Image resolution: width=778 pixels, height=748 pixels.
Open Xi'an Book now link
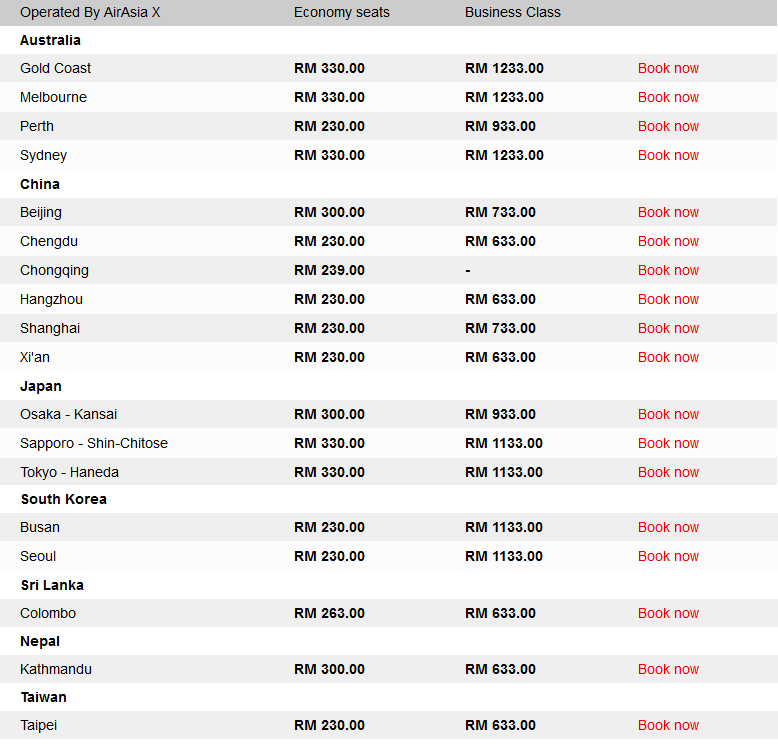(x=668, y=357)
